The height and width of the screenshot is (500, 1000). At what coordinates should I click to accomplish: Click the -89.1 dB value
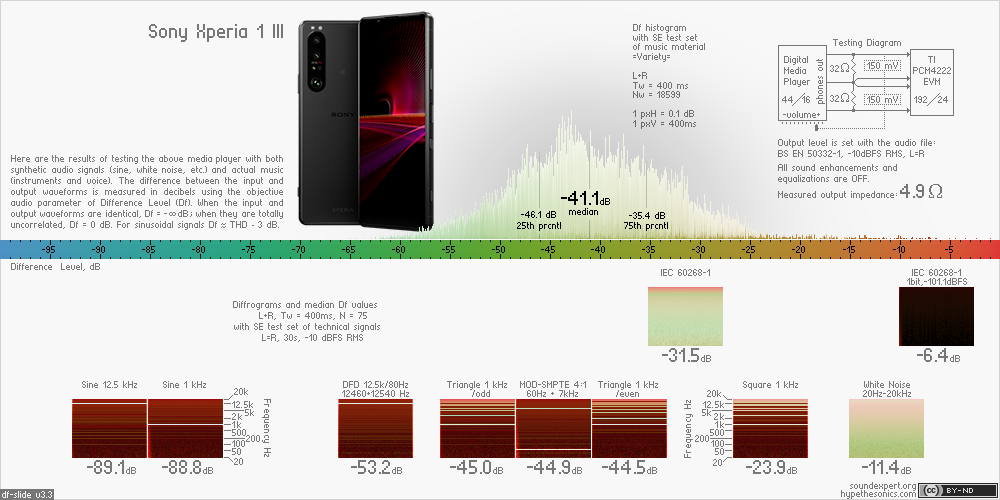point(112,468)
